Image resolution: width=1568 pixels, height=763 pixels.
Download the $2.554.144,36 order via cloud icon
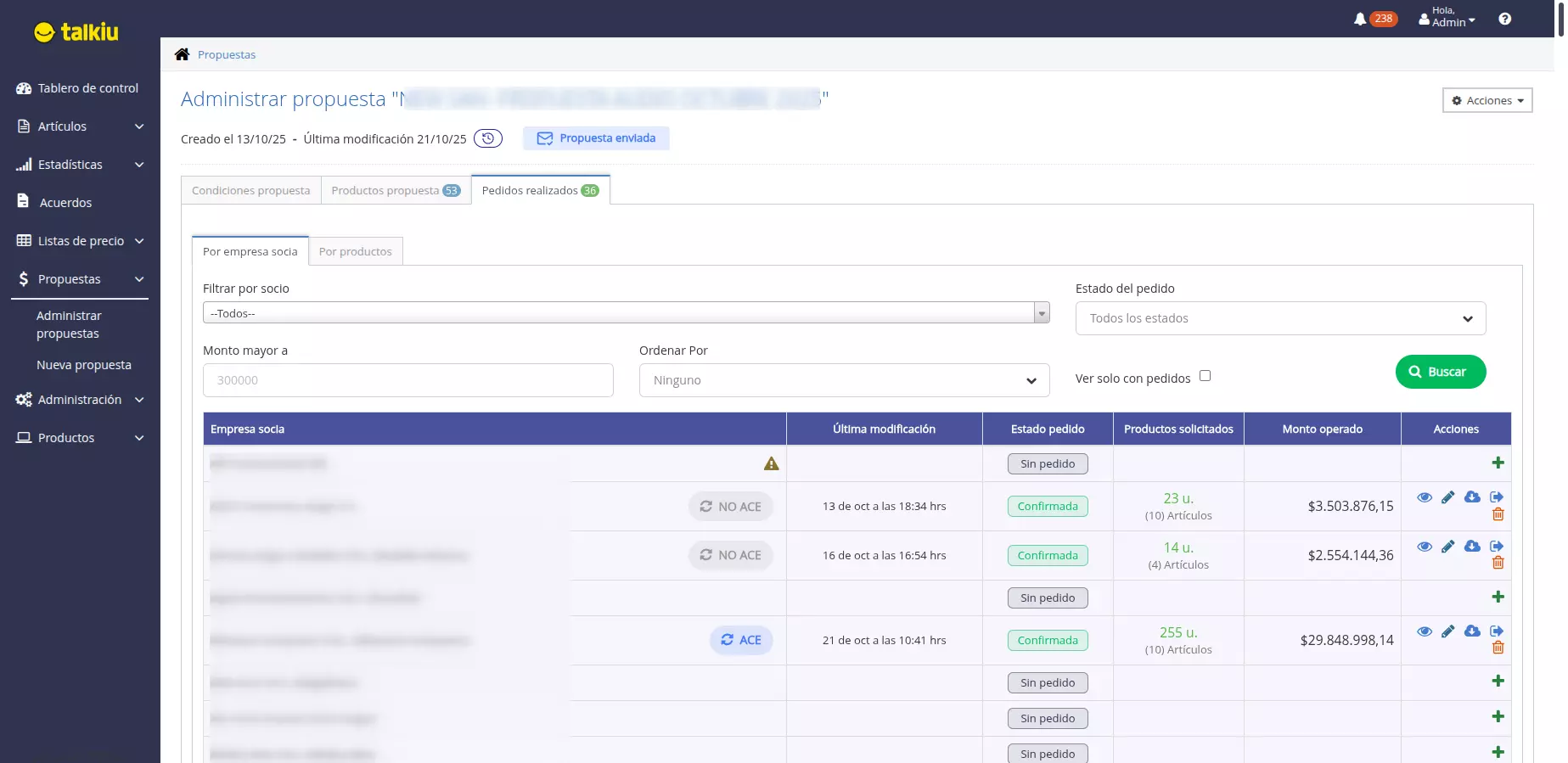1472,547
